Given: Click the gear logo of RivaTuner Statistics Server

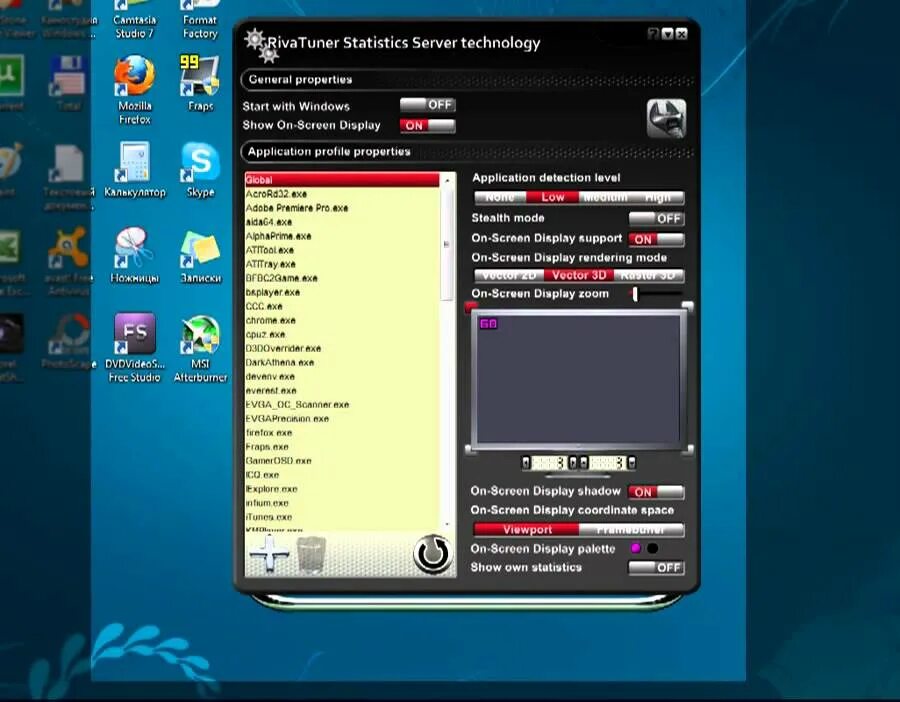Looking at the screenshot, I should 262,46.
